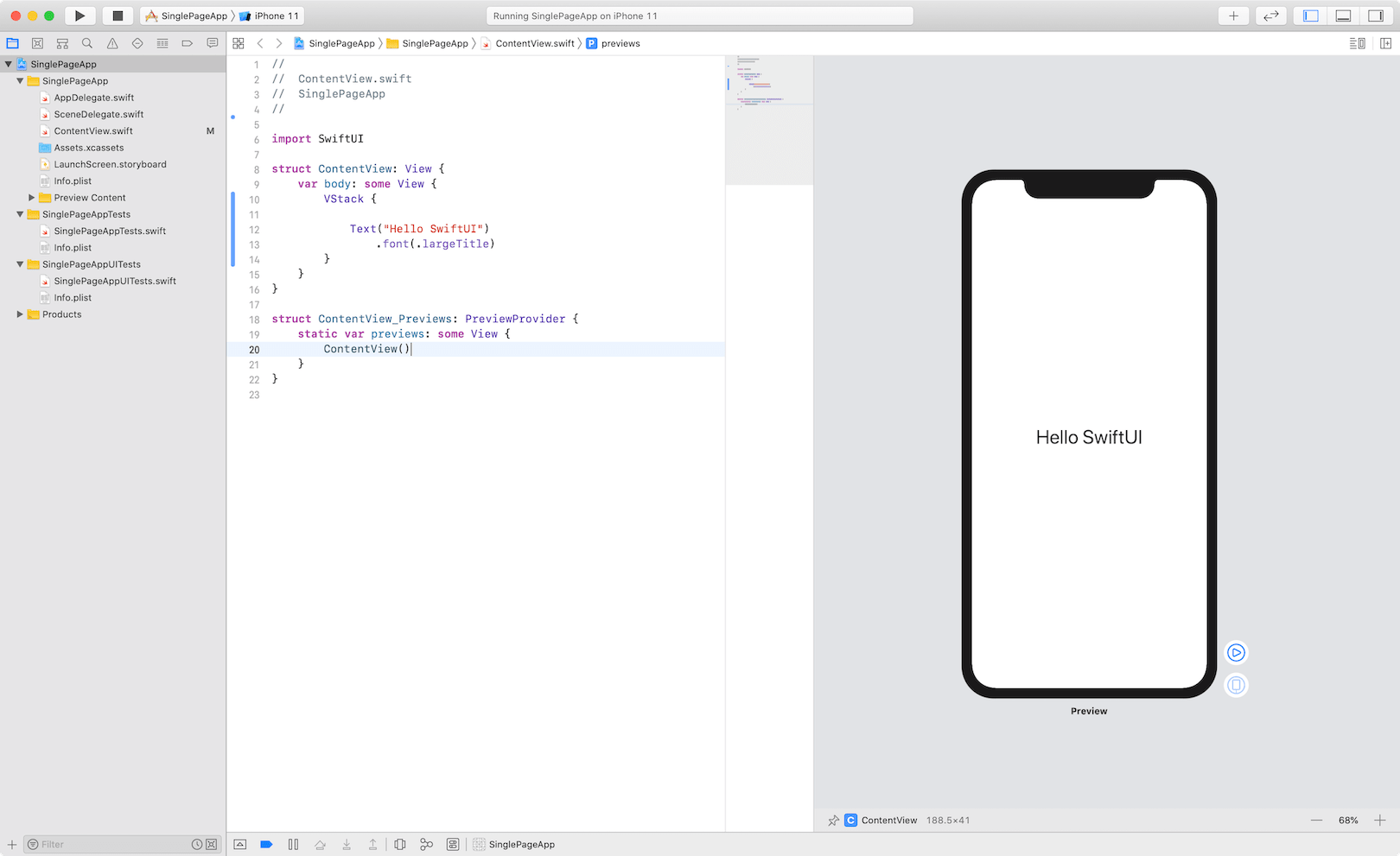This screenshot has width=1400, height=856.
Task: Open the Symbol navigator
Action: point(62,43)
